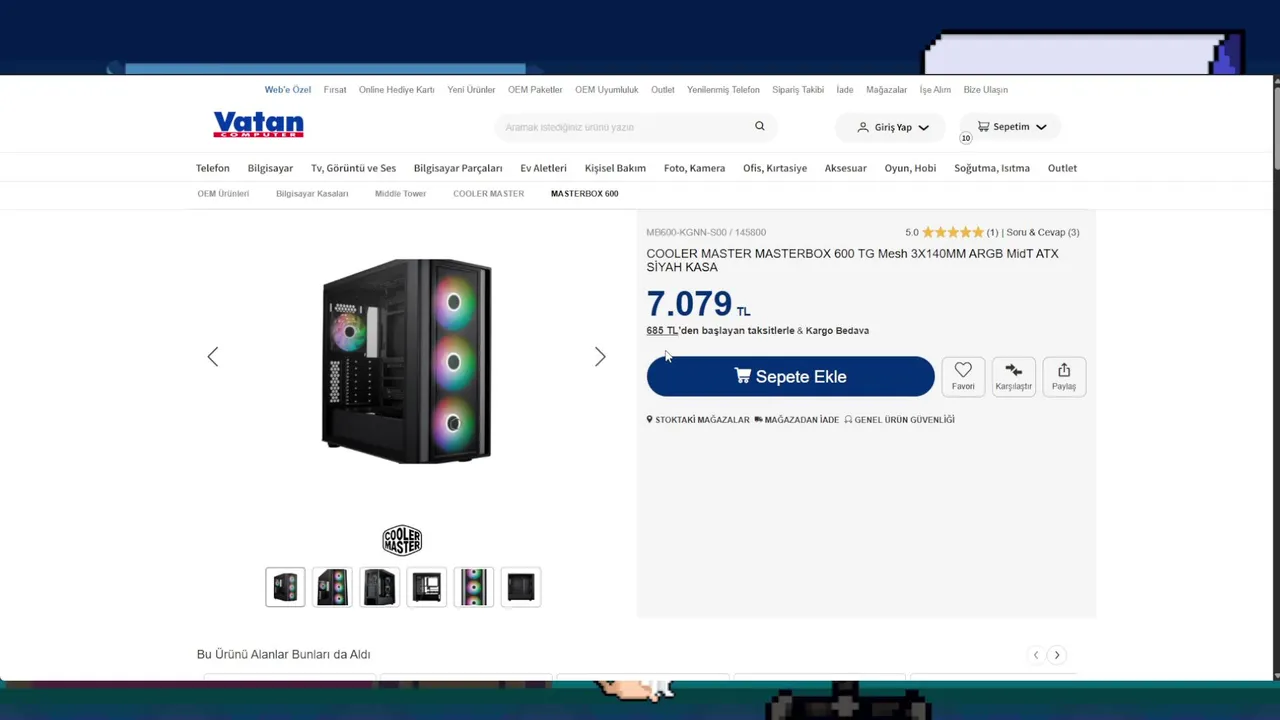Open the Aksesuar menu
Viewport: 1280px width, 720px height.
tap(845, 168)
